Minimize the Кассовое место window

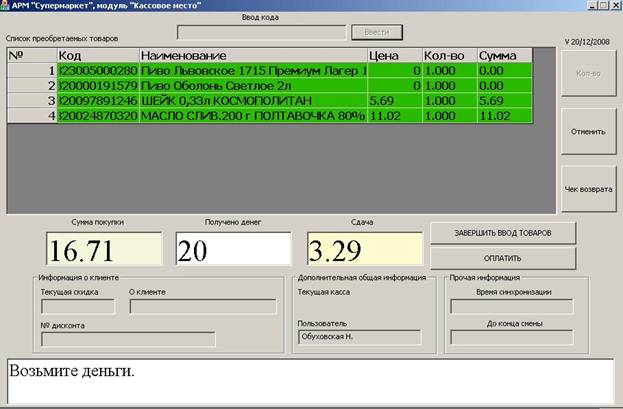[x=592, y=5]
